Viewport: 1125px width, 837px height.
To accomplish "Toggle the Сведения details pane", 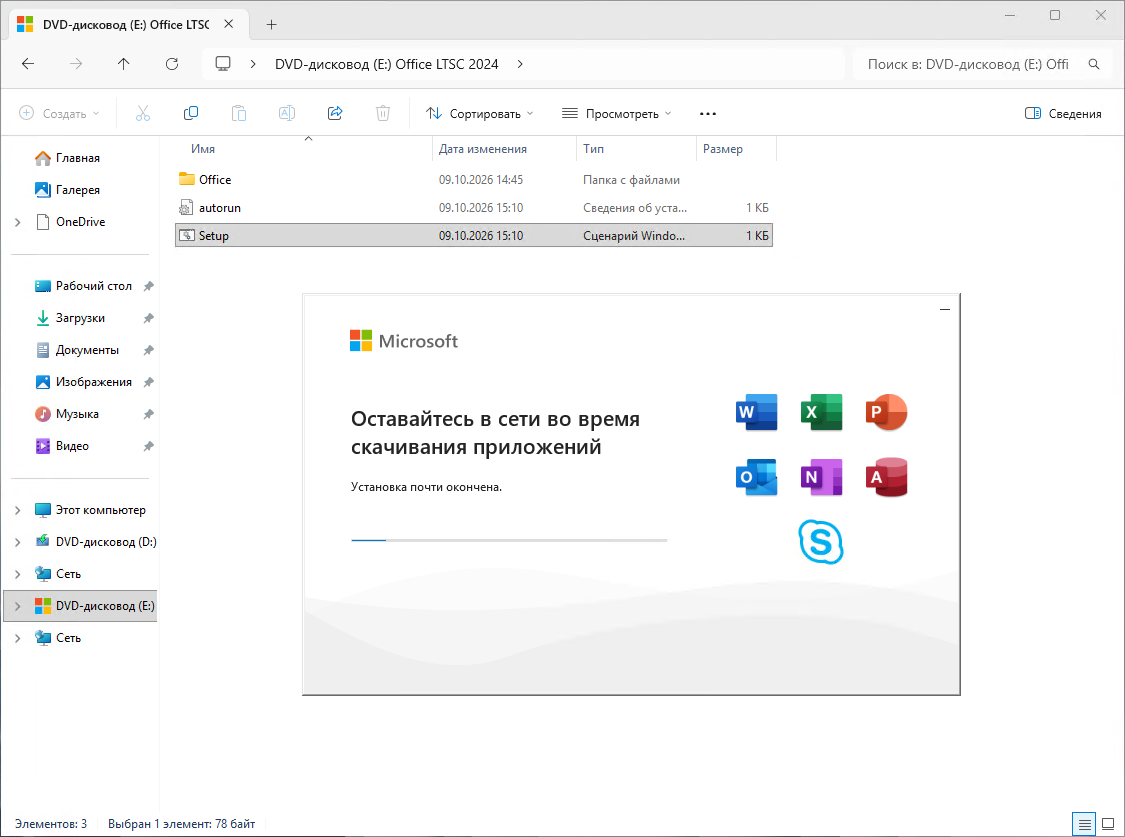I will click(x=1063, y=113).
